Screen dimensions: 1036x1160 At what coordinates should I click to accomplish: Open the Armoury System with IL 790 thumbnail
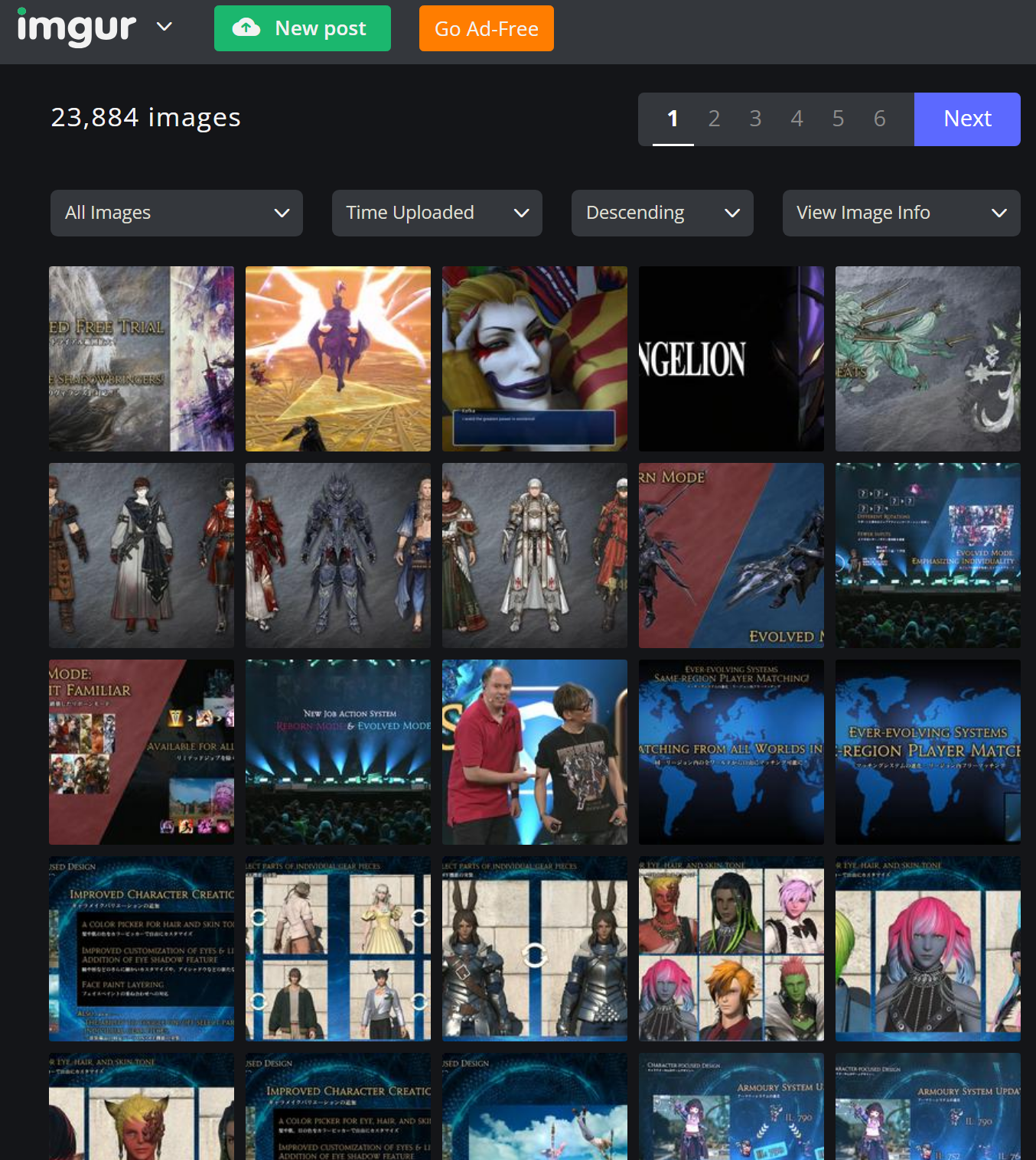coord(731,1106)
